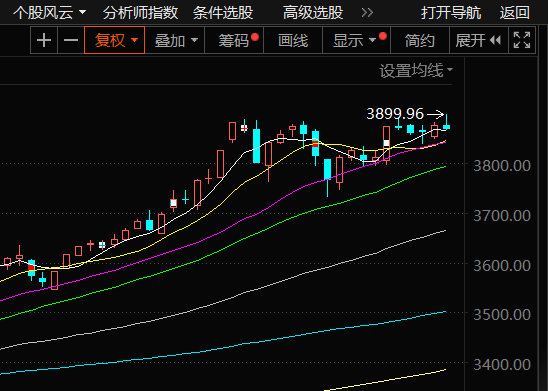The image size is (548, 391).
Task: Switch to 简约 simple view
Action: 420,41
